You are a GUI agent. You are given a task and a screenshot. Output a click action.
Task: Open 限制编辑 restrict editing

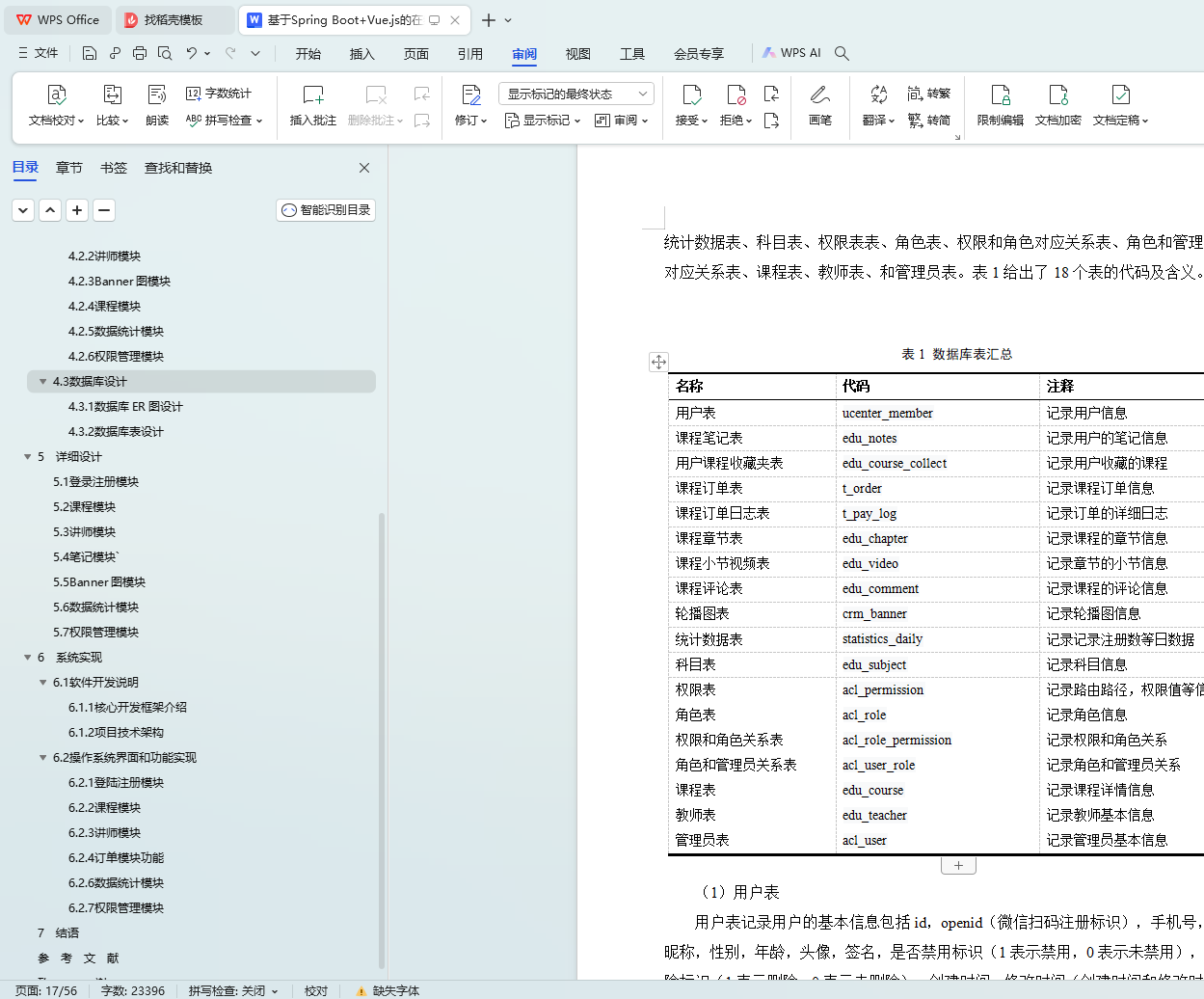point(1001,105)
